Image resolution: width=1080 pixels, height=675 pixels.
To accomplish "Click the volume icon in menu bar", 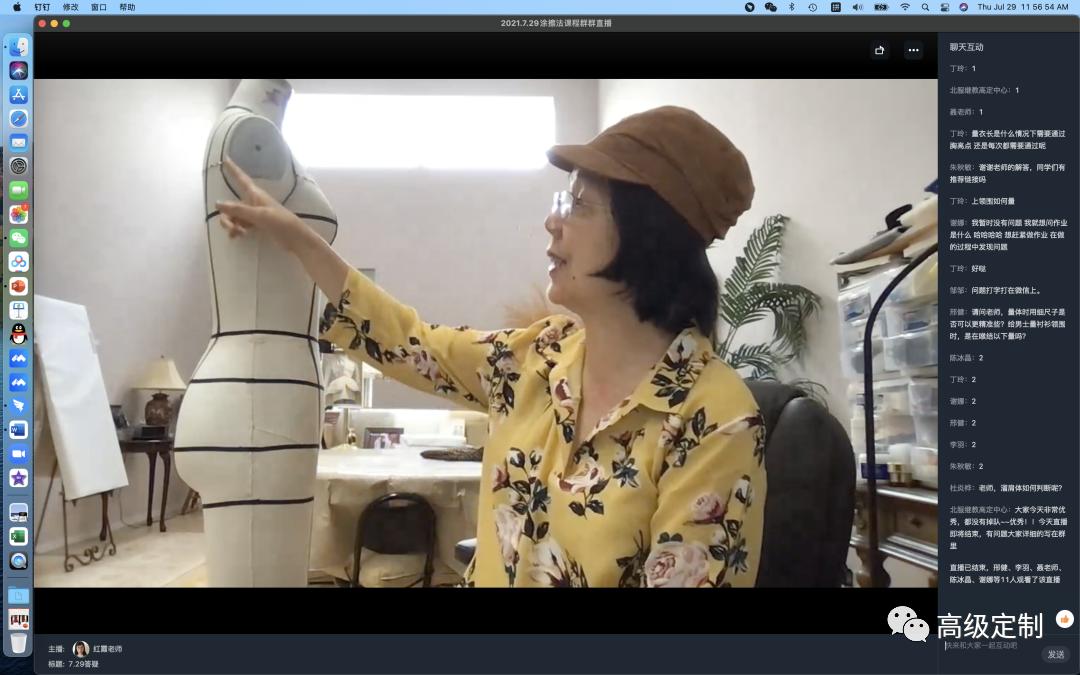I will click(x=858, y=7).
